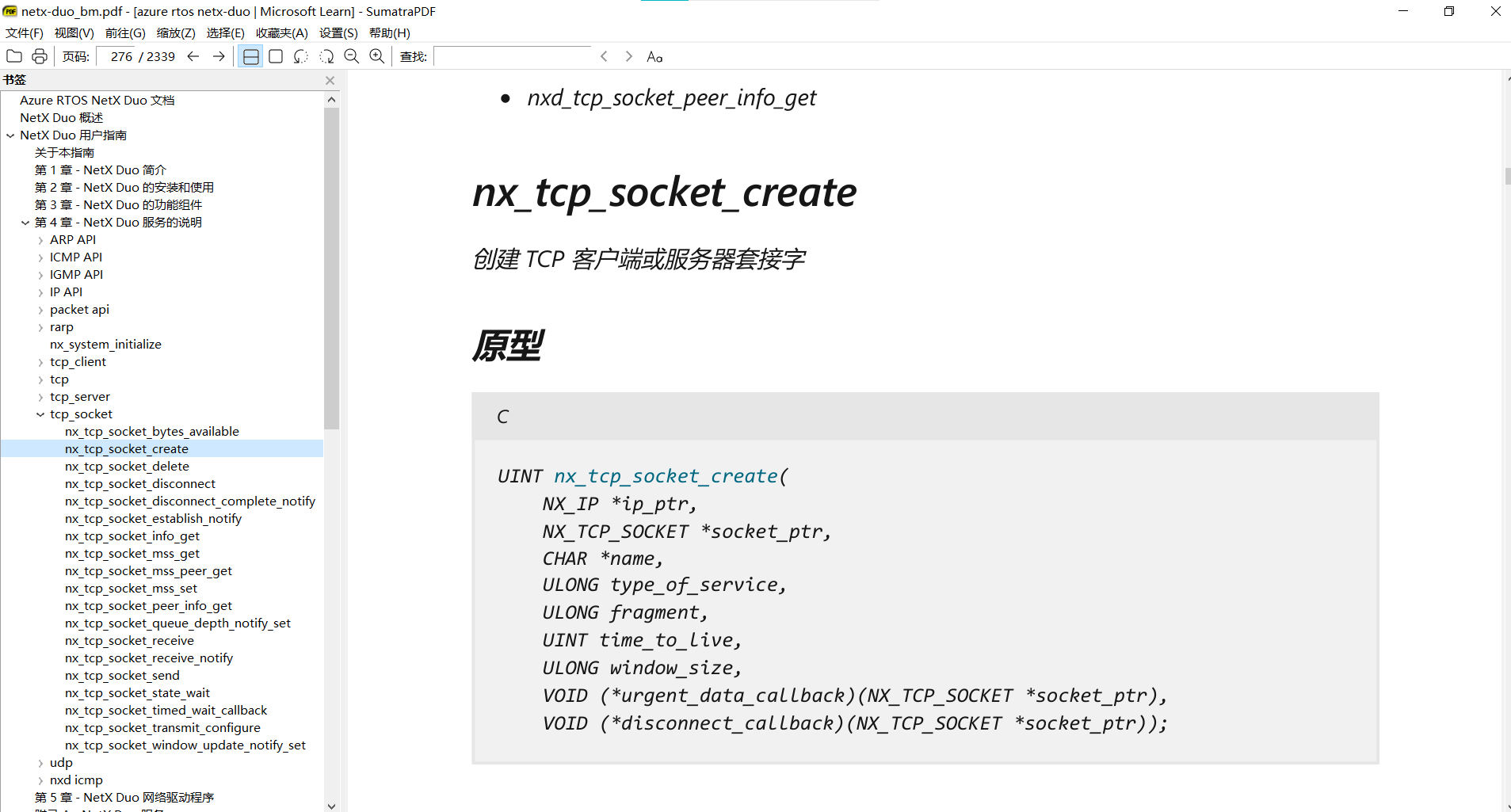Open the 选择(E) menu

[226, 32]
